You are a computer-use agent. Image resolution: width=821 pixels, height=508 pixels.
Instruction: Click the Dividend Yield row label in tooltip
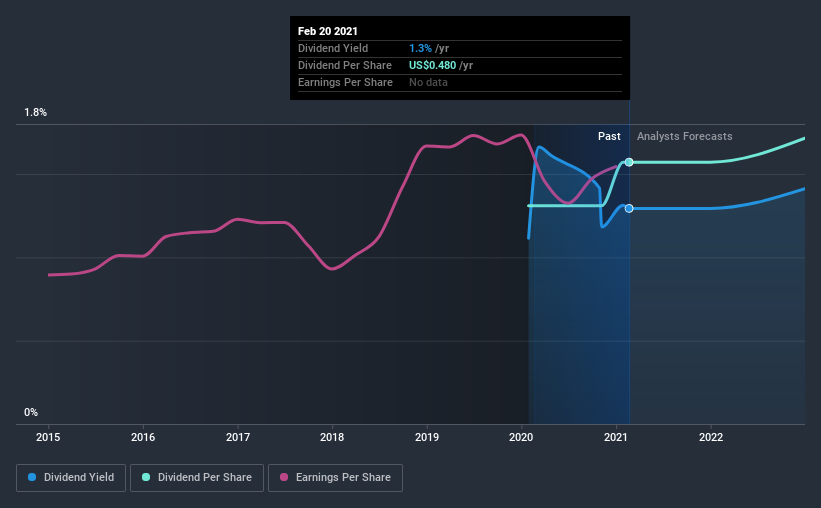(333, 48)
